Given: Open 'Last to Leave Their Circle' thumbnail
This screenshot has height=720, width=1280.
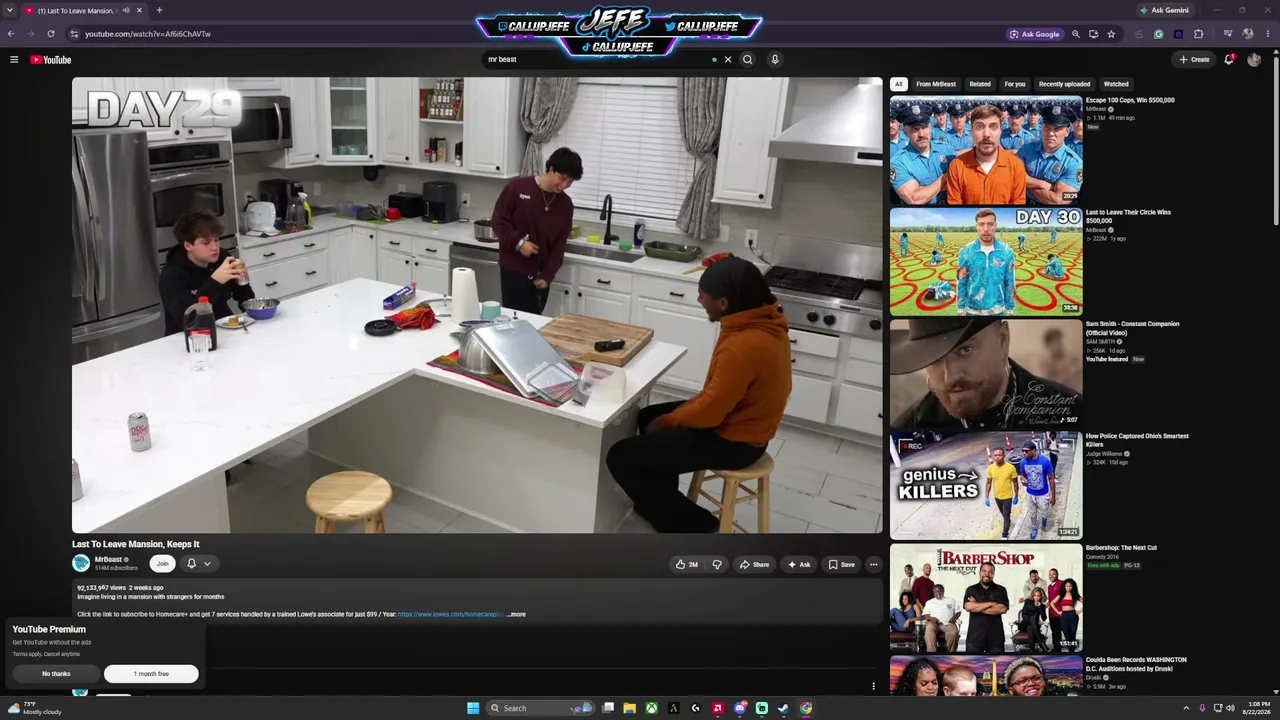Looking at the screenshot, I should click(x=986, y=262).
